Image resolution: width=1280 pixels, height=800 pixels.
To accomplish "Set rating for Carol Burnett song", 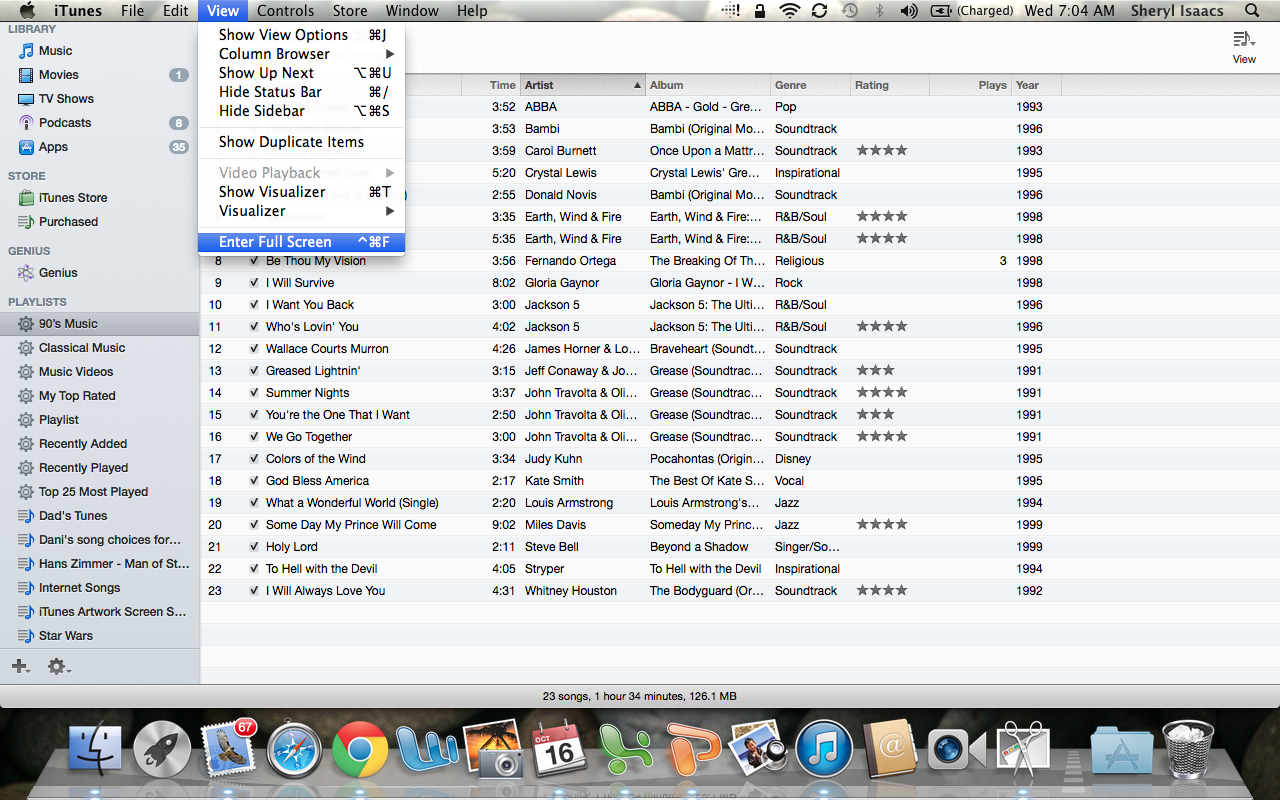I will pos(882,151).
